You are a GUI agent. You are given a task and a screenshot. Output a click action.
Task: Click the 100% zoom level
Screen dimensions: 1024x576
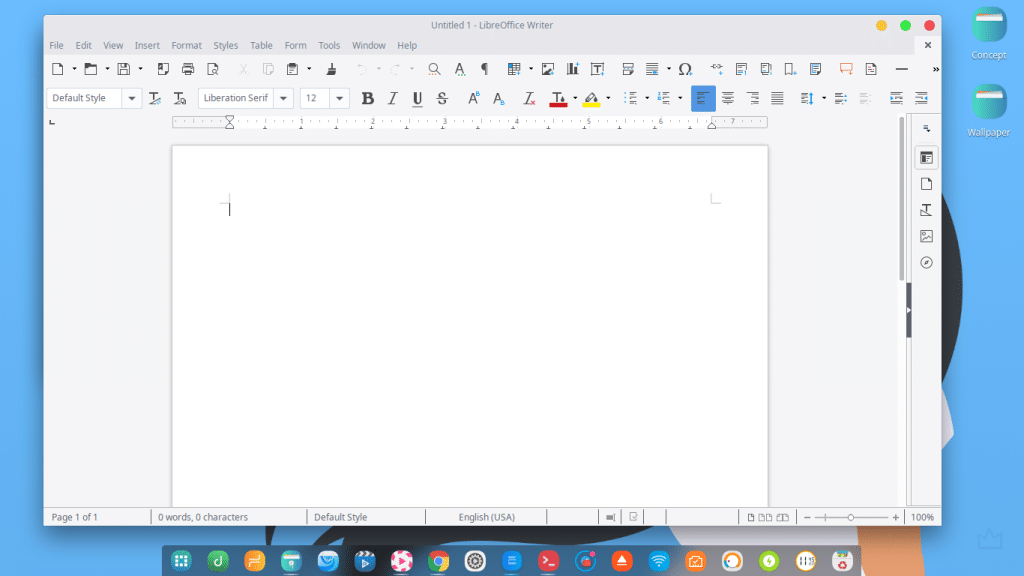click(x=922, y=517)
